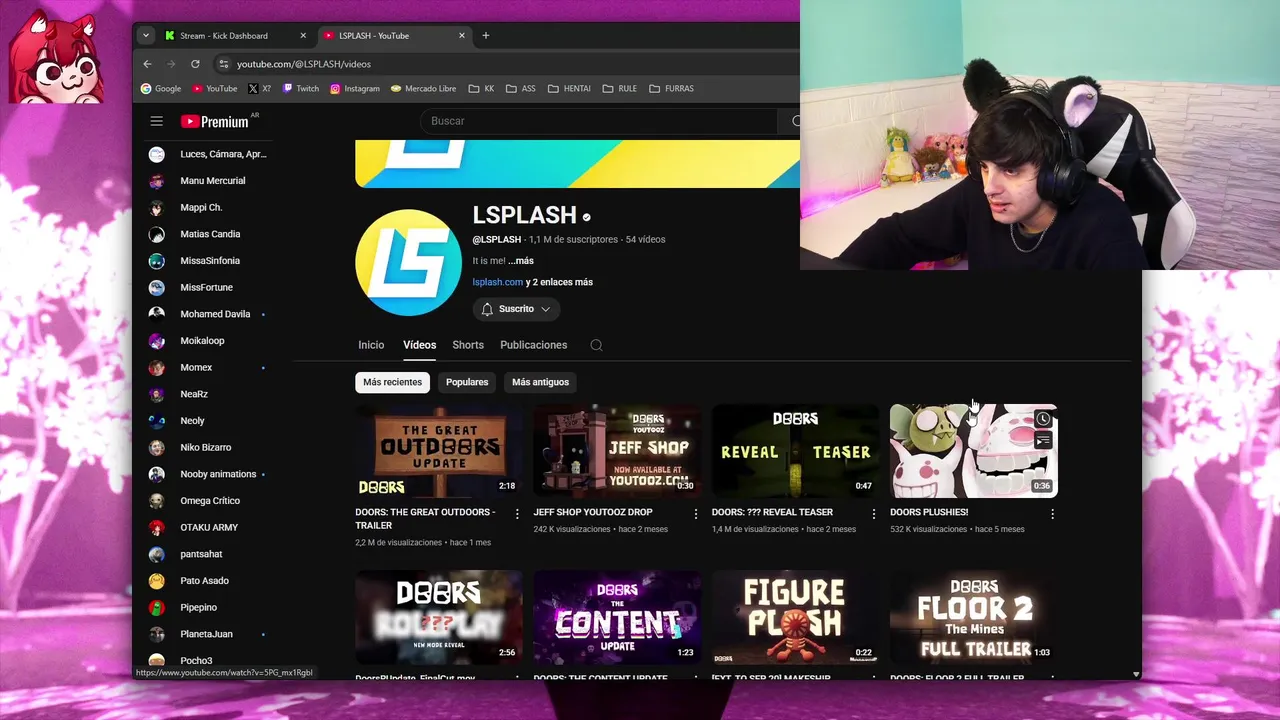Open DOORS: ??? REVEAL TEASER video title
Viewport: 1280px width, 720px height.
772,512
